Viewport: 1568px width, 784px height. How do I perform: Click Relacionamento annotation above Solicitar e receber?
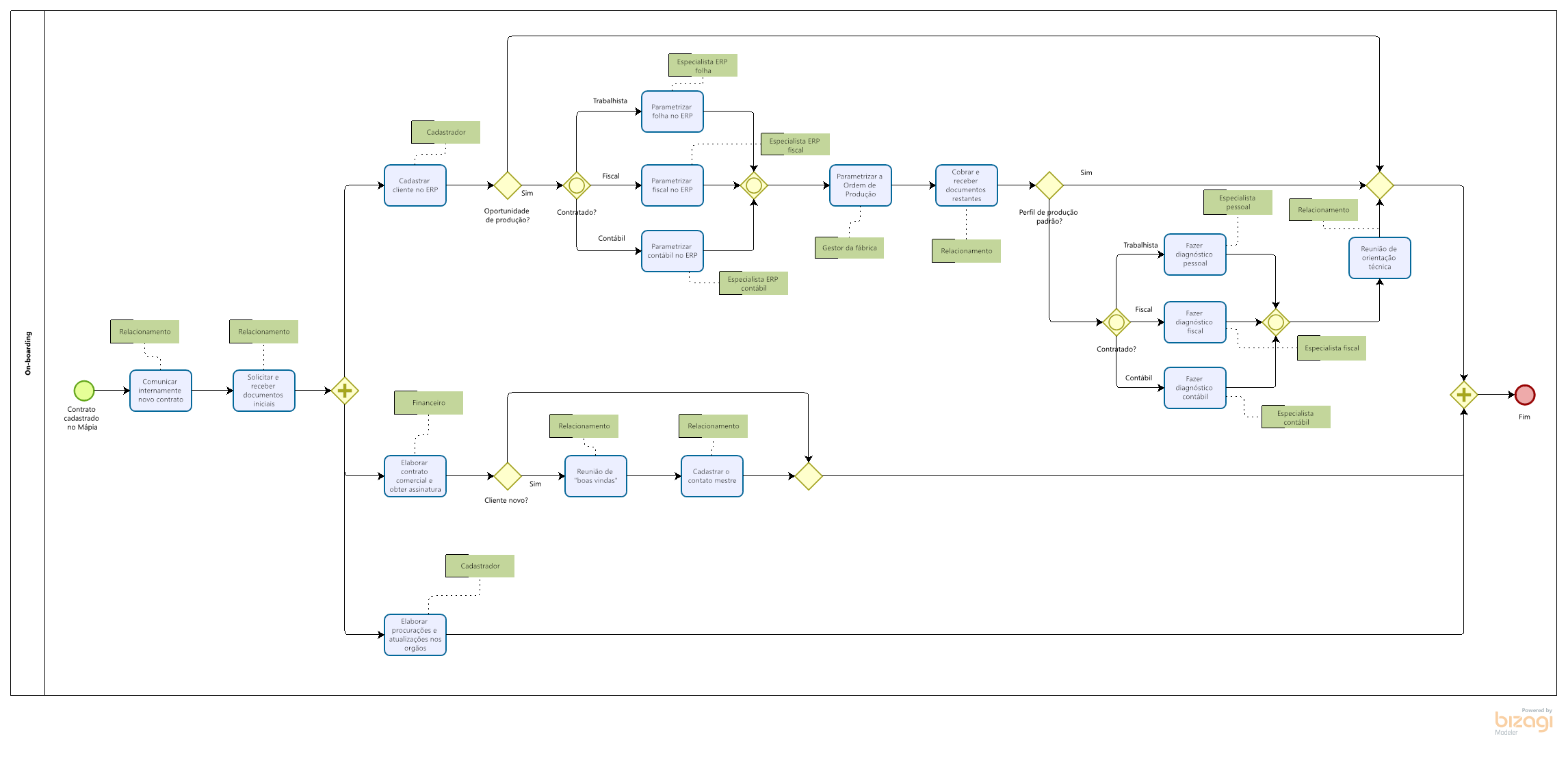point(264,332)
